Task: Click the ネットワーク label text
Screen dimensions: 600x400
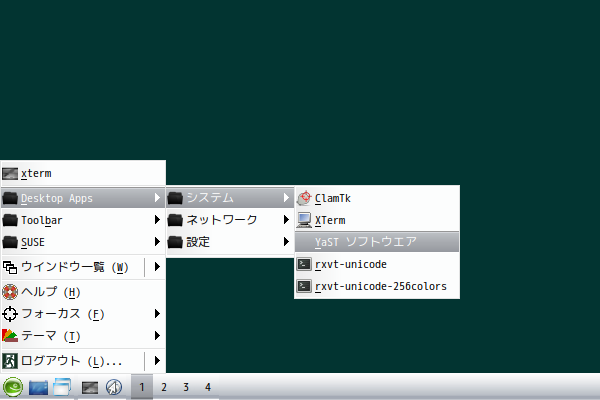Action: coord(222,220)
